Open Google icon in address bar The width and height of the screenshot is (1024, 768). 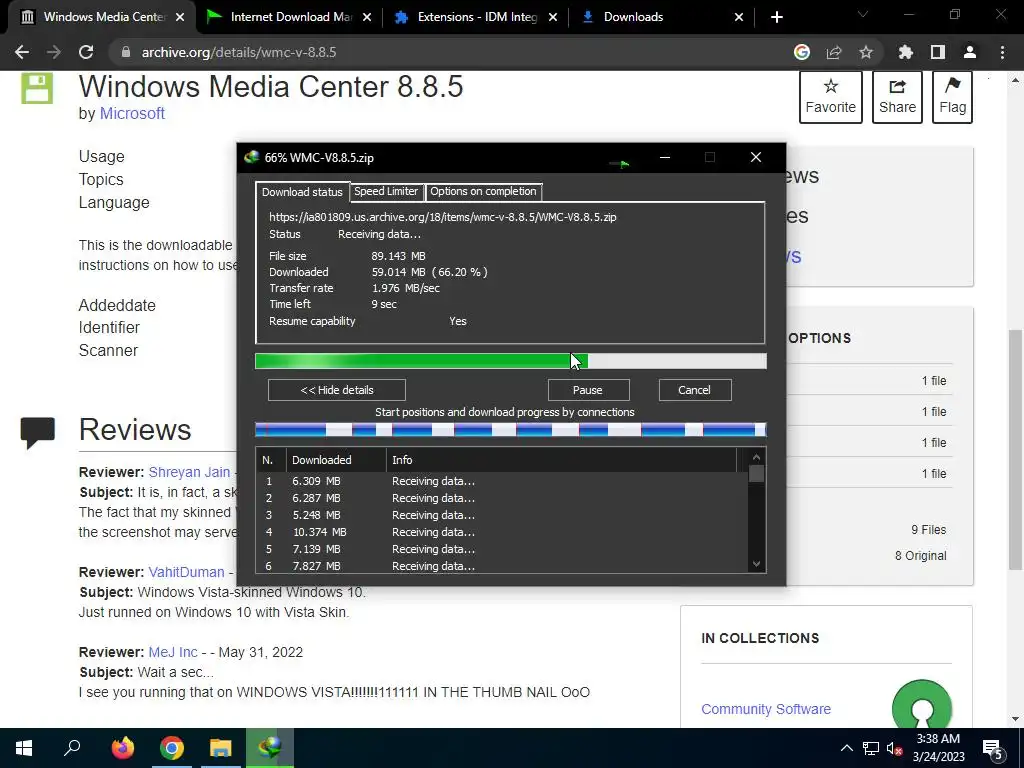(x=802, y=52)
